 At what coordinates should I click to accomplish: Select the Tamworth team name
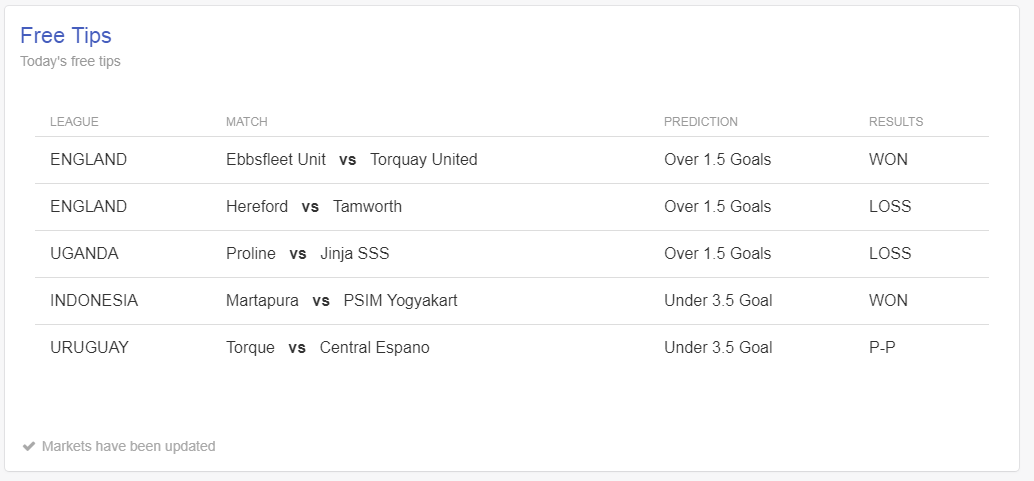(367, 207)
